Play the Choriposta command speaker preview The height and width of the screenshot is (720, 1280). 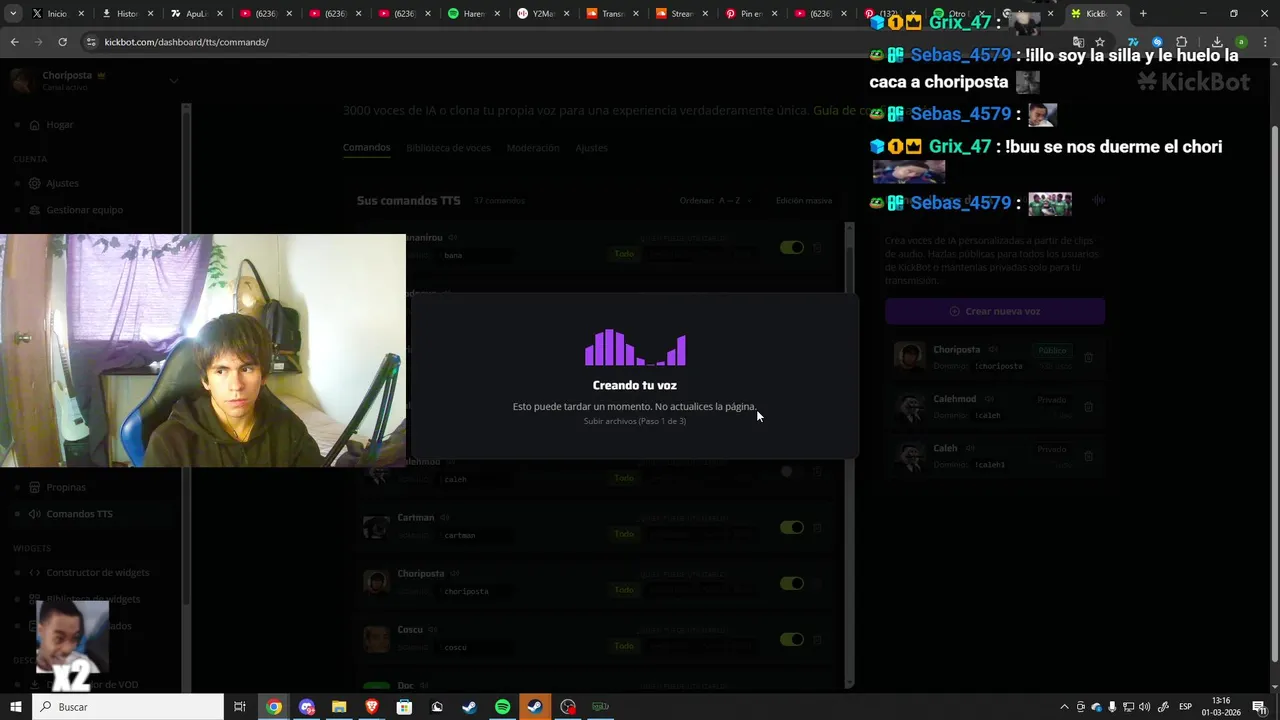coord(454,574)
